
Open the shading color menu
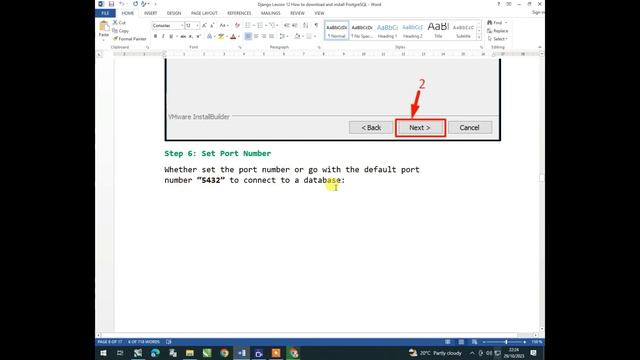coord(302,36)
